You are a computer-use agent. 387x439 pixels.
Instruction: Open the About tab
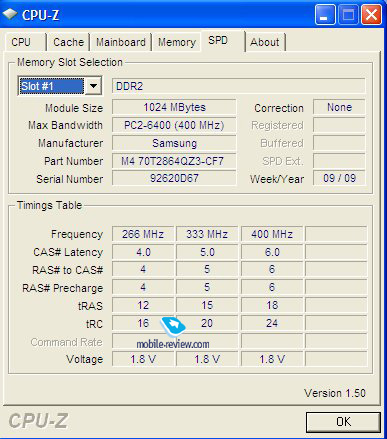pos(265,42)
